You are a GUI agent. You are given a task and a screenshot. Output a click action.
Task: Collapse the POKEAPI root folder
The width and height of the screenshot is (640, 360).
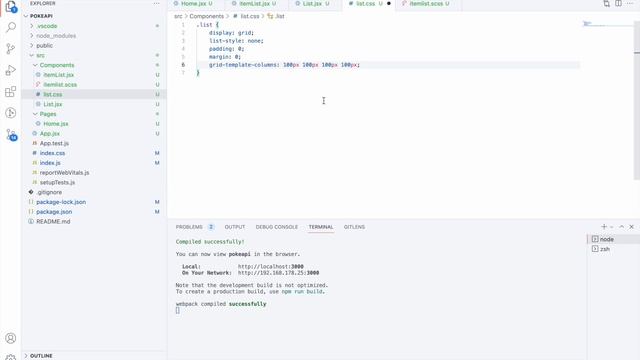point(26,16)
